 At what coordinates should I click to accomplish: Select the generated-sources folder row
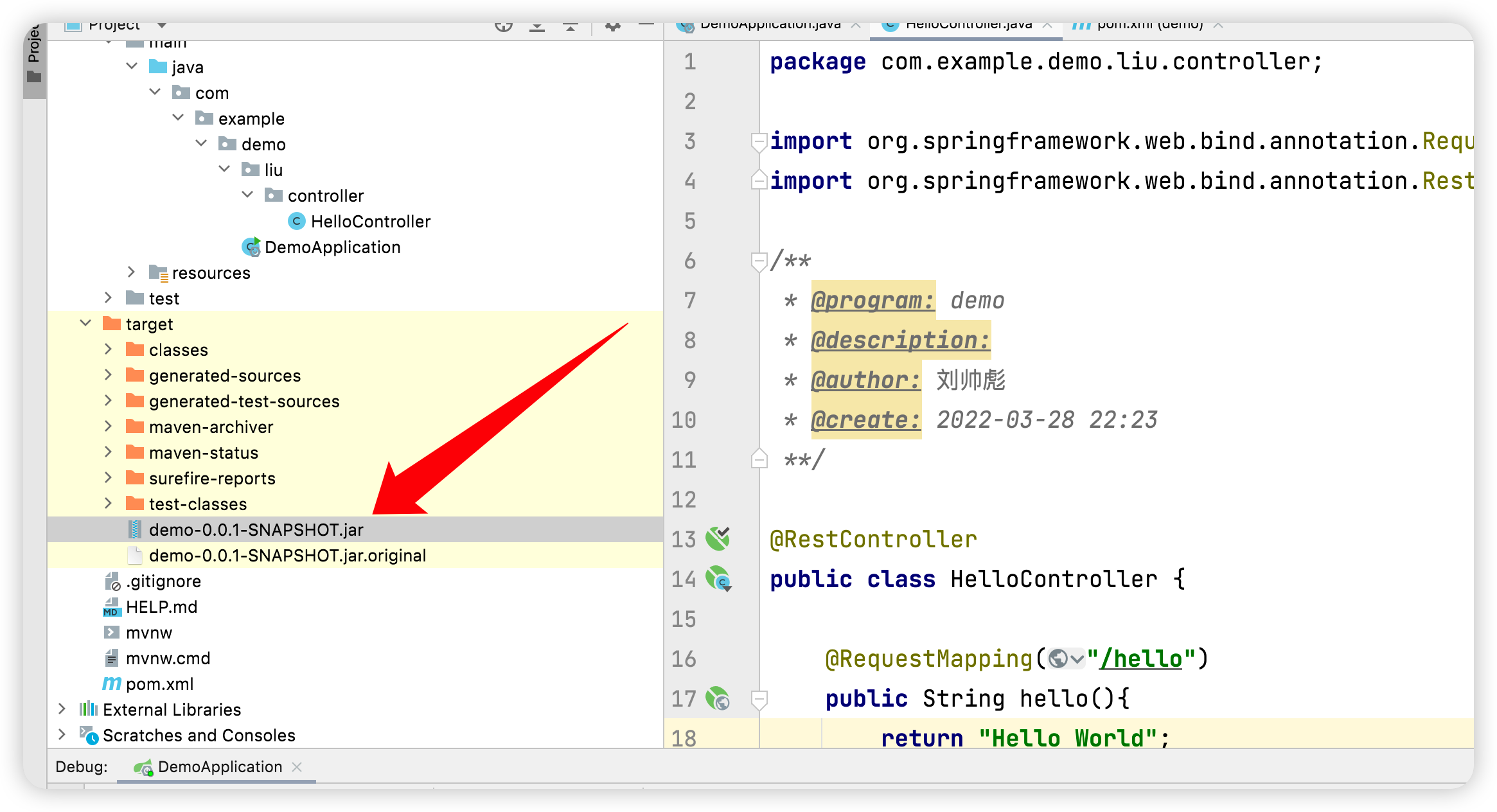(x=355, y=375)
